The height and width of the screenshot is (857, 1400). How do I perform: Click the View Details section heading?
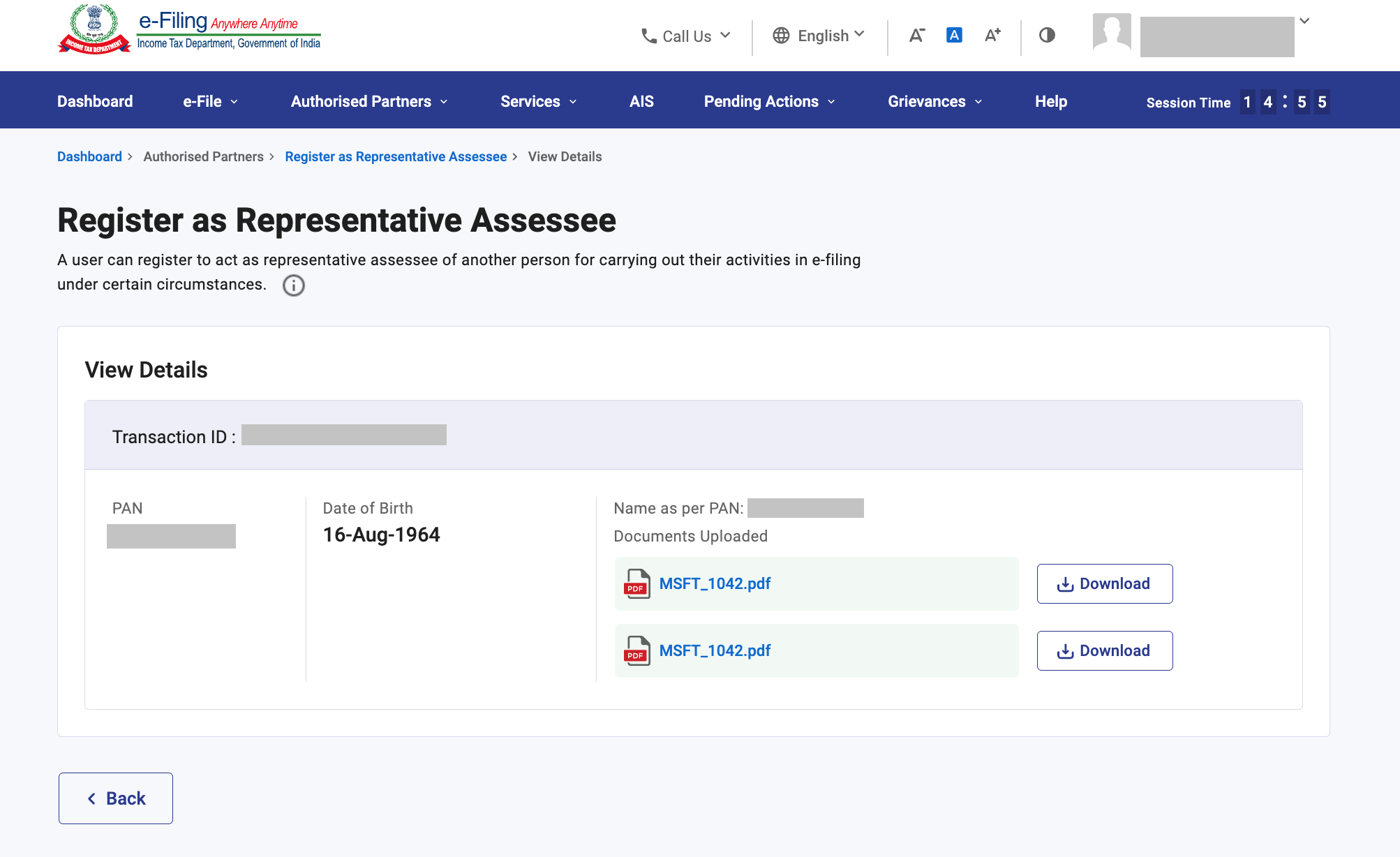pos(146,370)
